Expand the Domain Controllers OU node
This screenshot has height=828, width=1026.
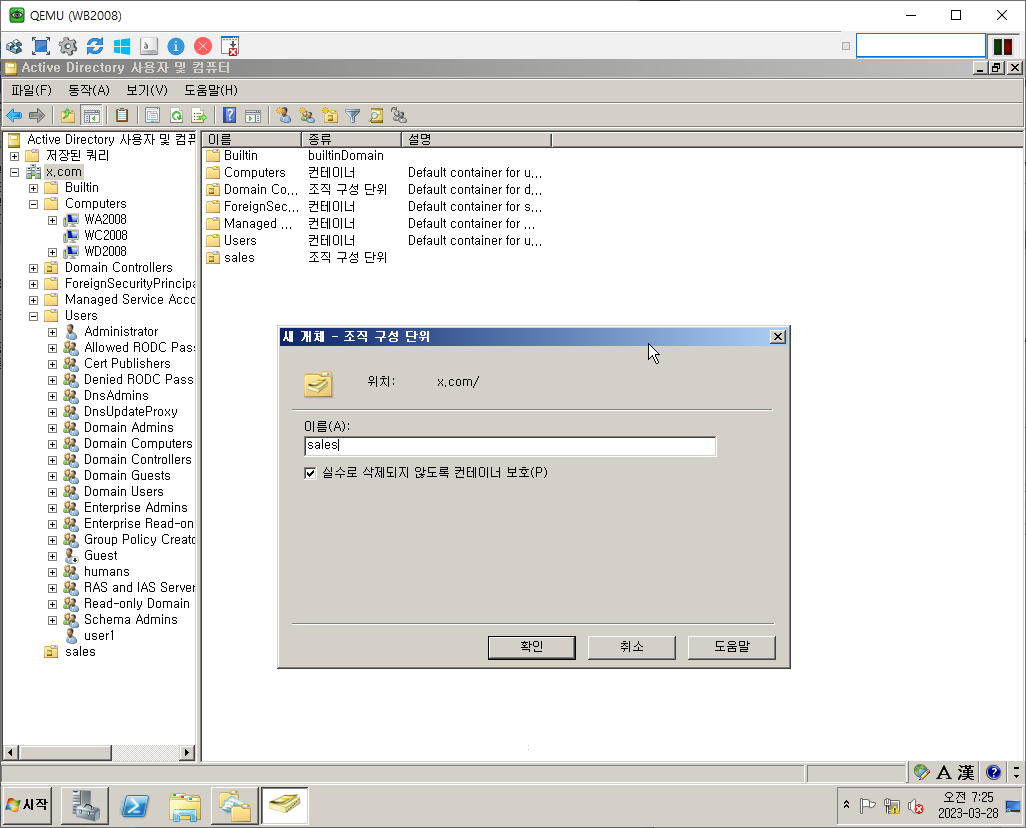[x=33, y=268]
